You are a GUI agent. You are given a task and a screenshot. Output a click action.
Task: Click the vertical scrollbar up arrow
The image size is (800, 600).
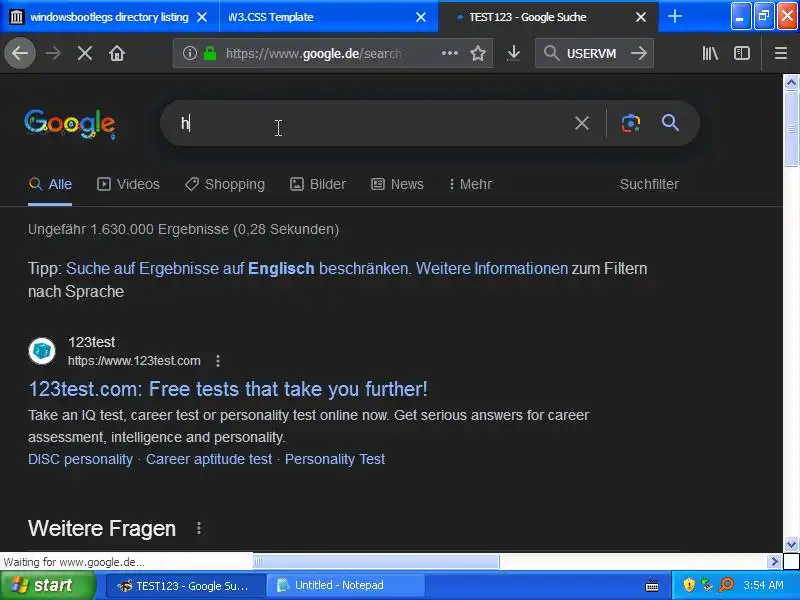(x=791, y=82)
